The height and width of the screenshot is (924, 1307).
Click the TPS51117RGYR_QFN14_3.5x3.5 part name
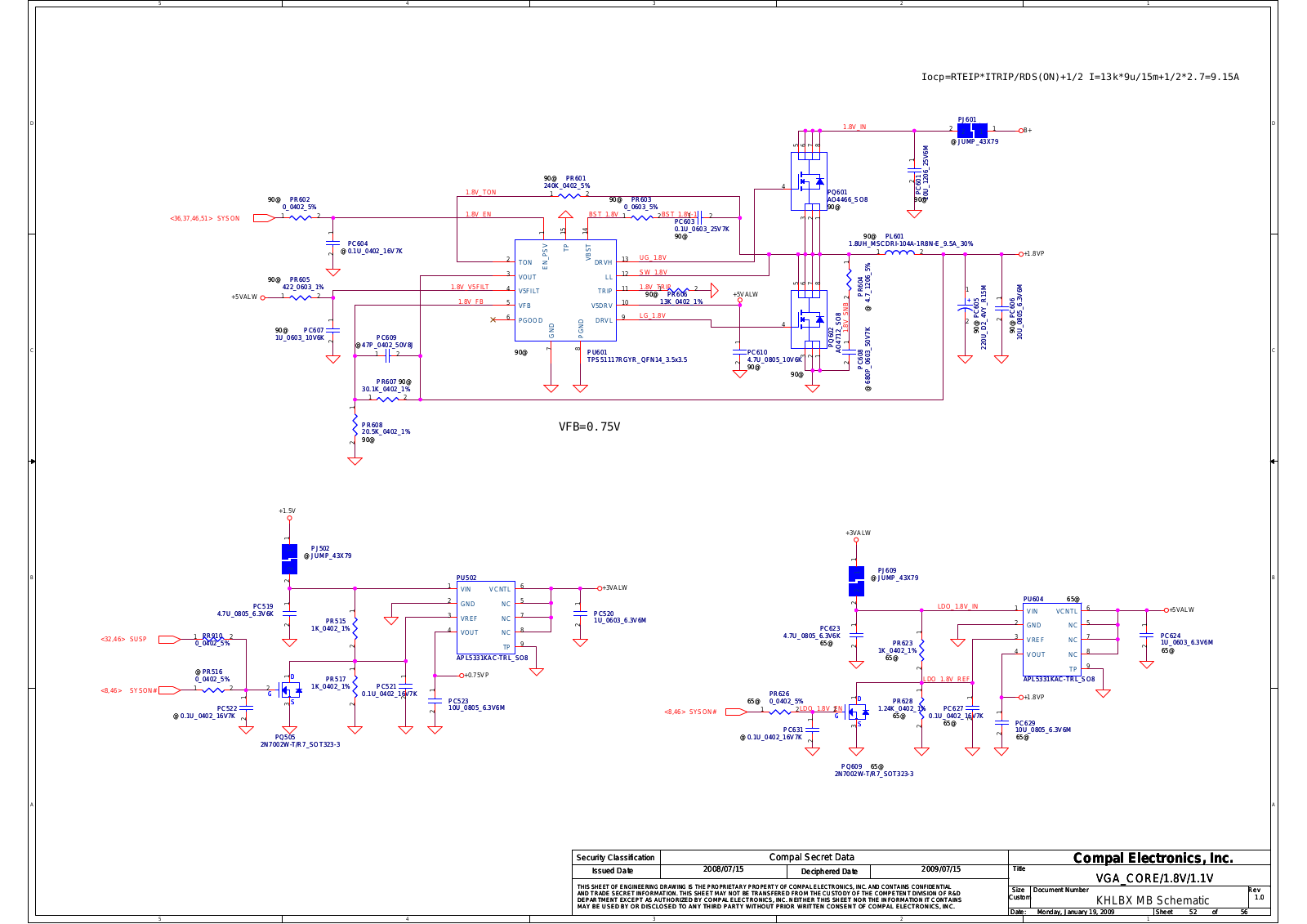coord(637,359)
